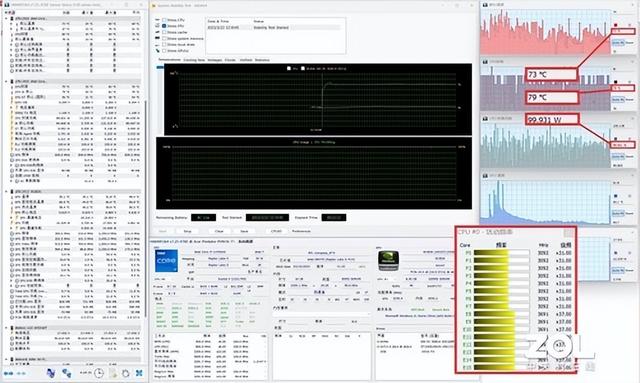Click the Elapsed Time value field
This screenshot has height=383, width=640.
click(334, 218)
